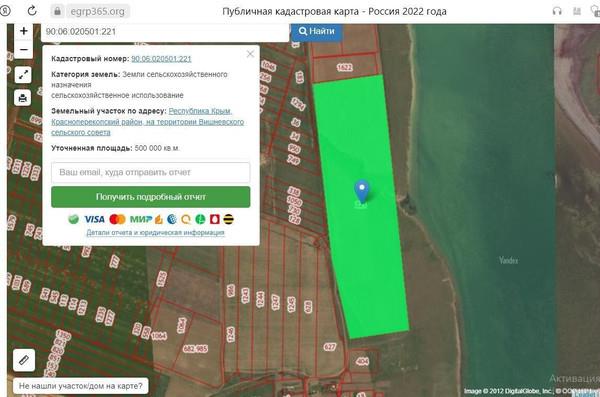
Task: Click Получить подробный отчет button
Action: (151, 197)
